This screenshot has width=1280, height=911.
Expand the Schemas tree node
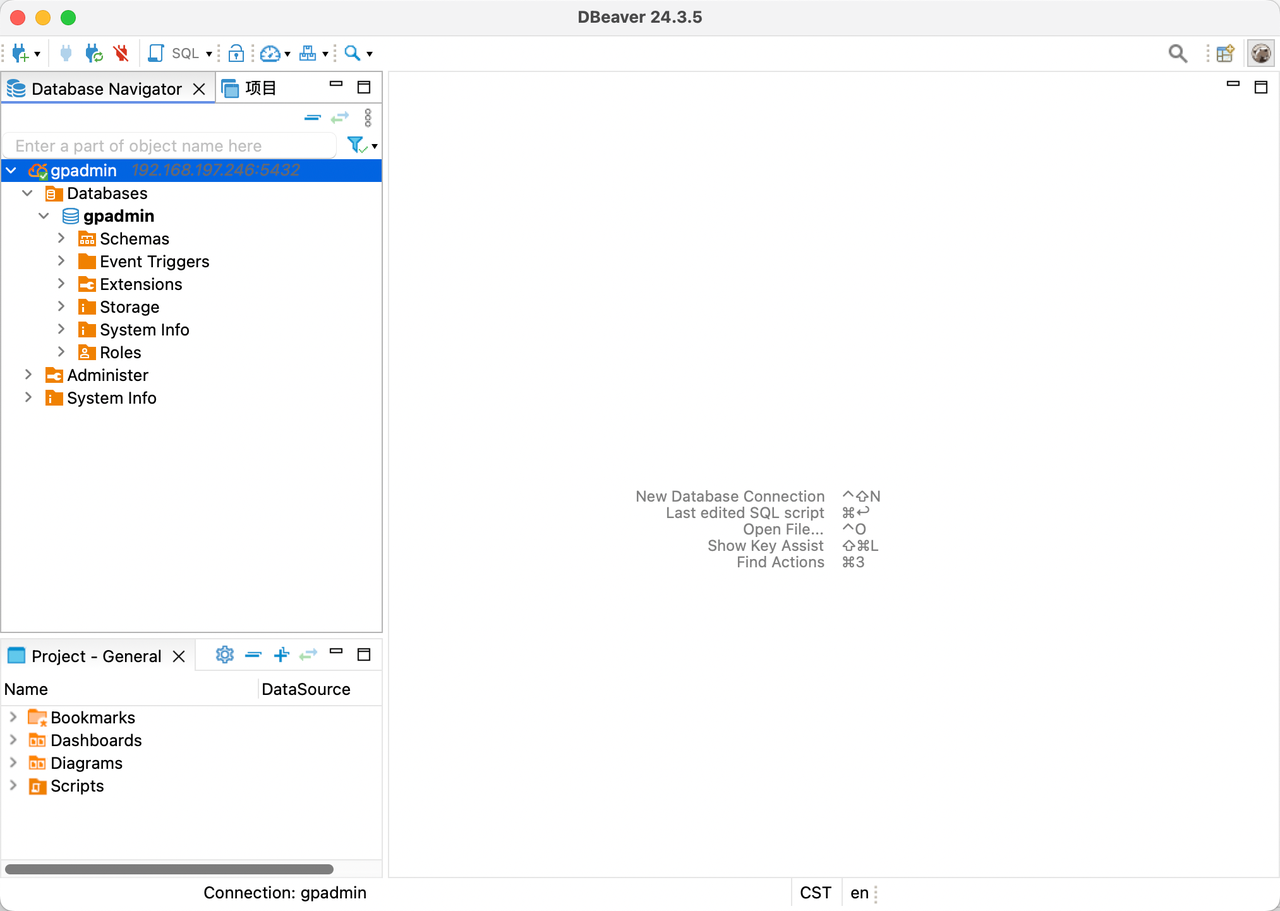tap(61, 239)
